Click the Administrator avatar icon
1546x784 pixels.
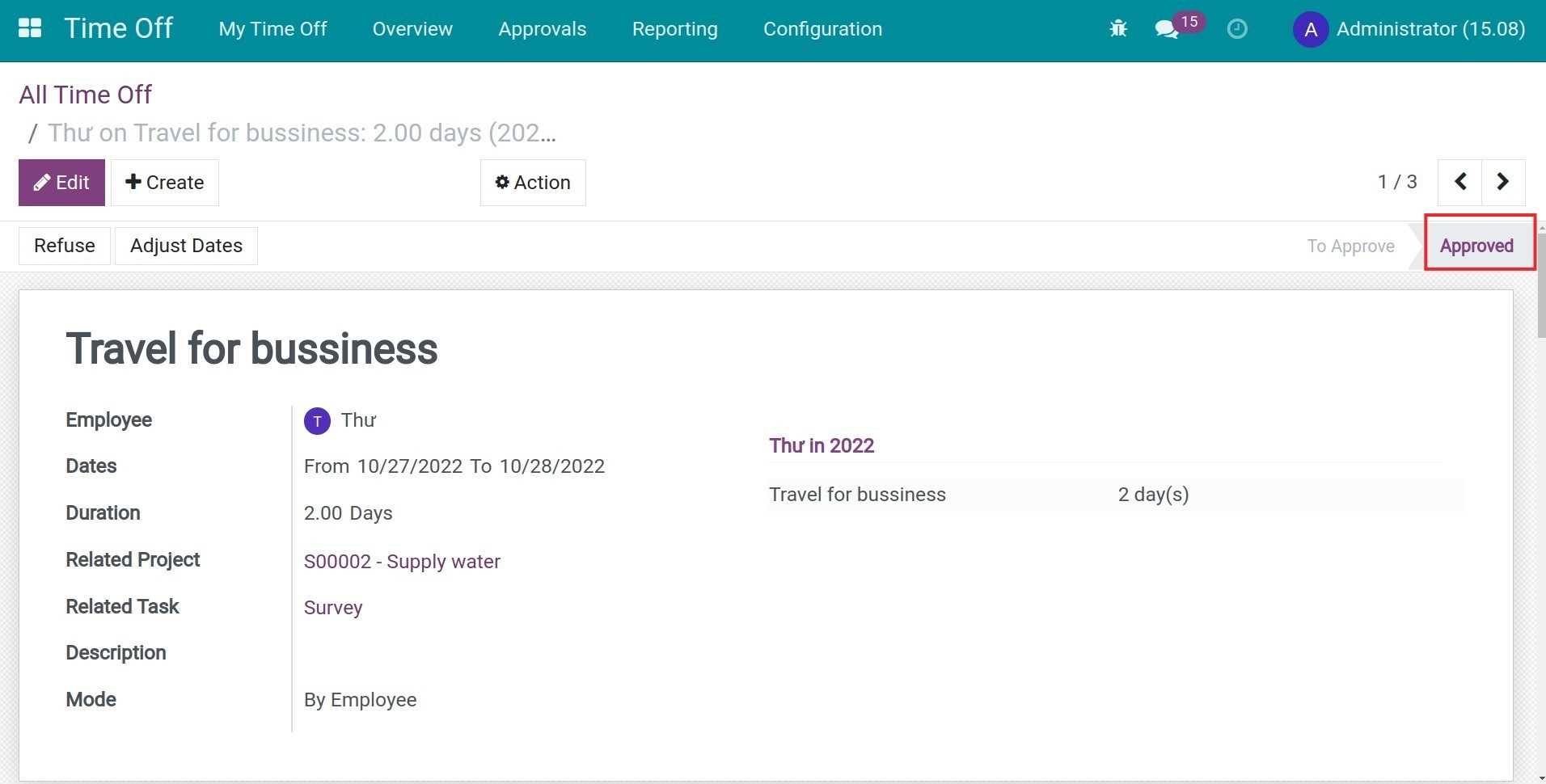(x=1311, y=30)
